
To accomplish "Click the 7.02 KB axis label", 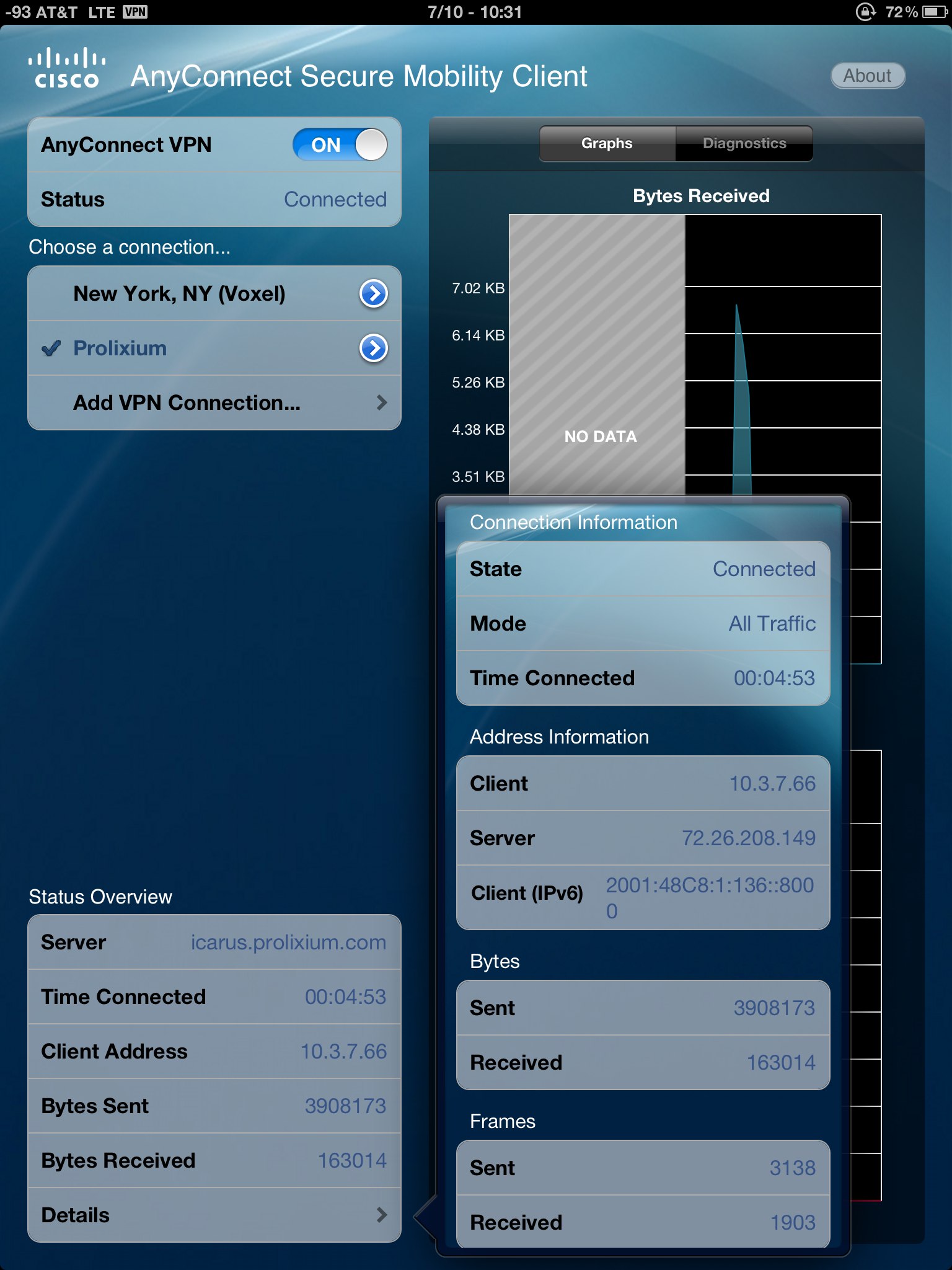I will (478, 288).
